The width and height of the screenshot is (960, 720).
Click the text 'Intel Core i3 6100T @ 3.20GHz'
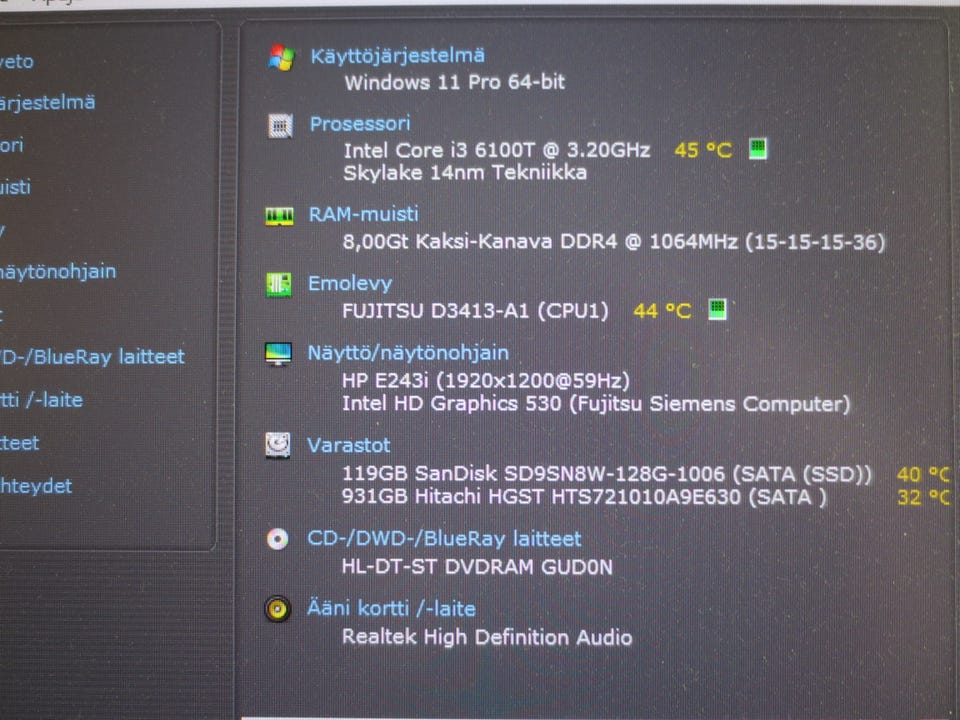point(497,151)
